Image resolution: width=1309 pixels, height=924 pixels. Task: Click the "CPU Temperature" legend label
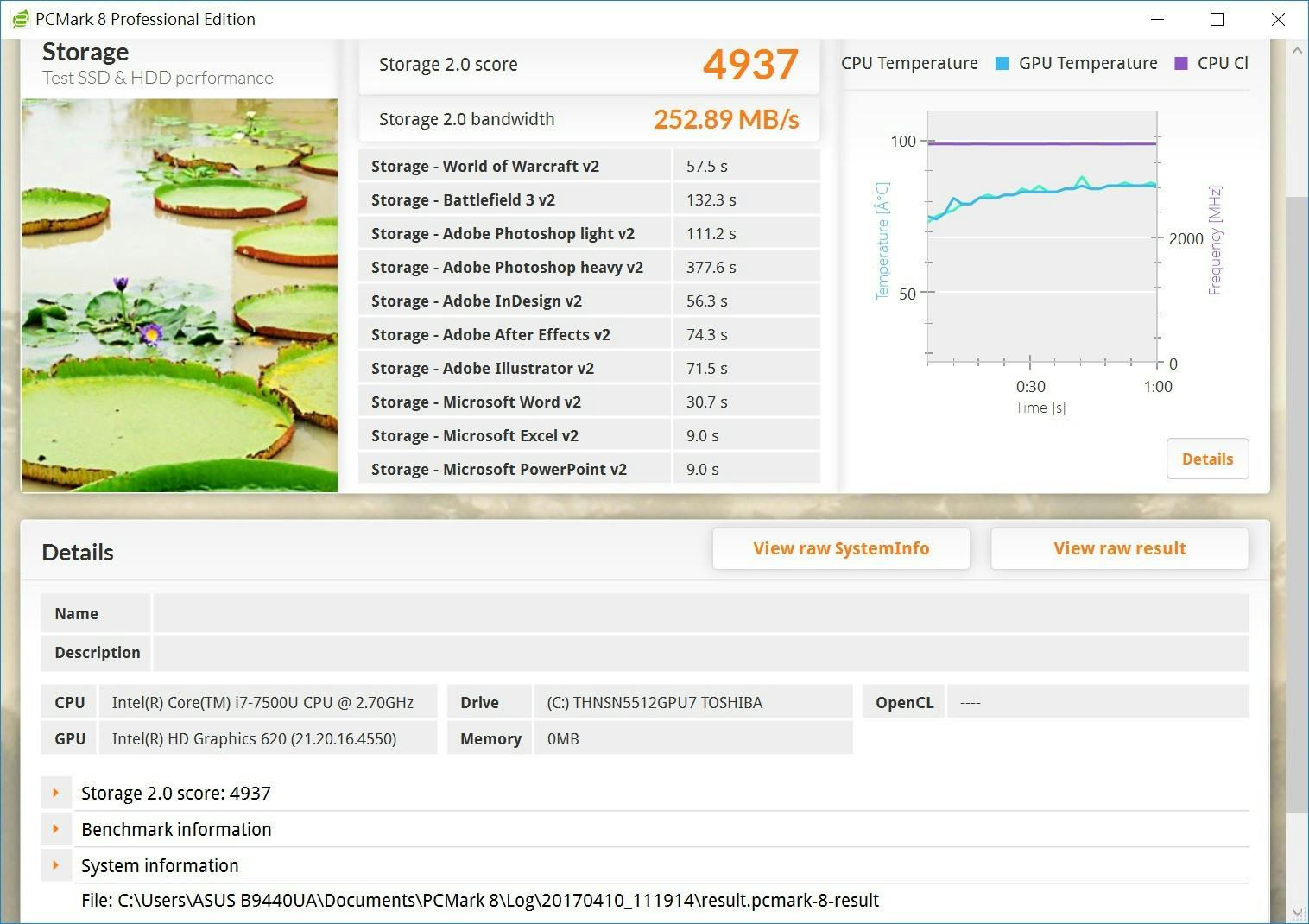(x=909, y=63)
